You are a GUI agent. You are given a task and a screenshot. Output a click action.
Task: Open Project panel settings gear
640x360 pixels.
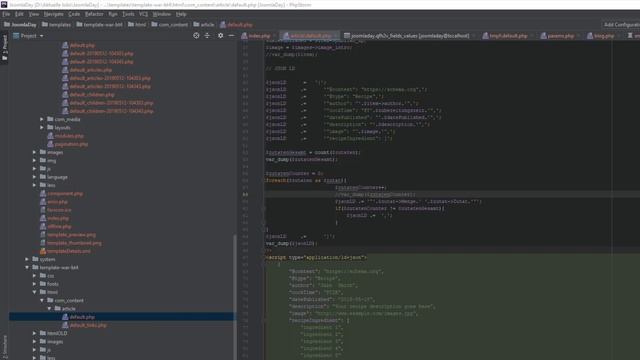tap(220, 36)
